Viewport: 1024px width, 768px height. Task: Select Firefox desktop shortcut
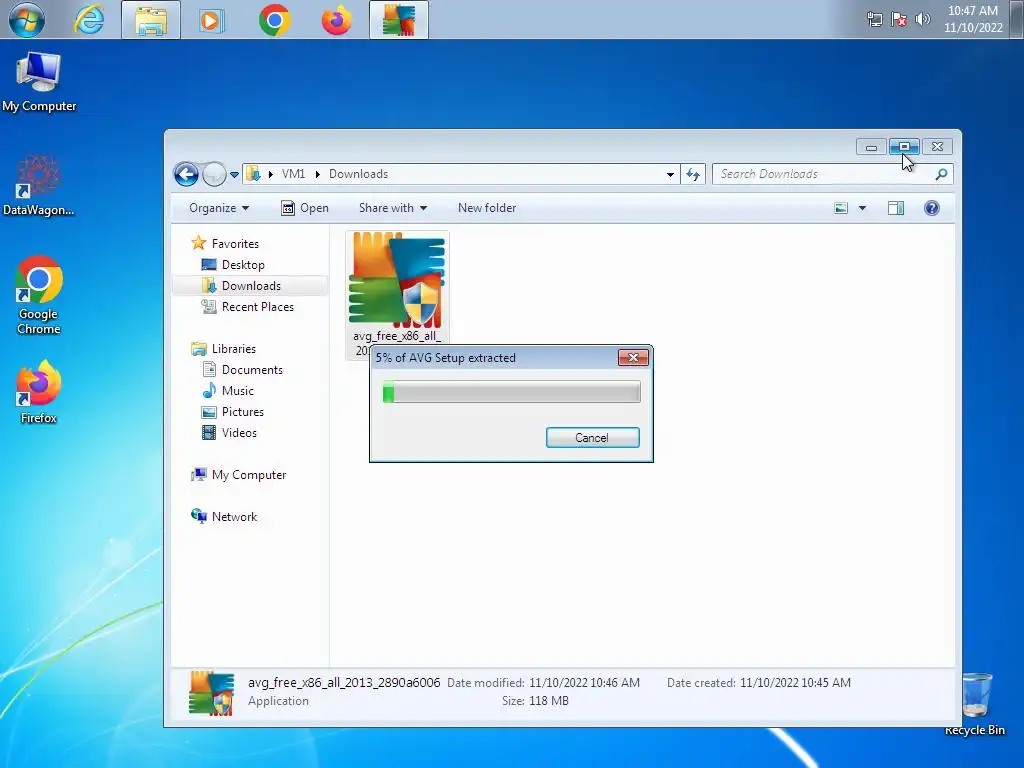click(x=39, y=392)
